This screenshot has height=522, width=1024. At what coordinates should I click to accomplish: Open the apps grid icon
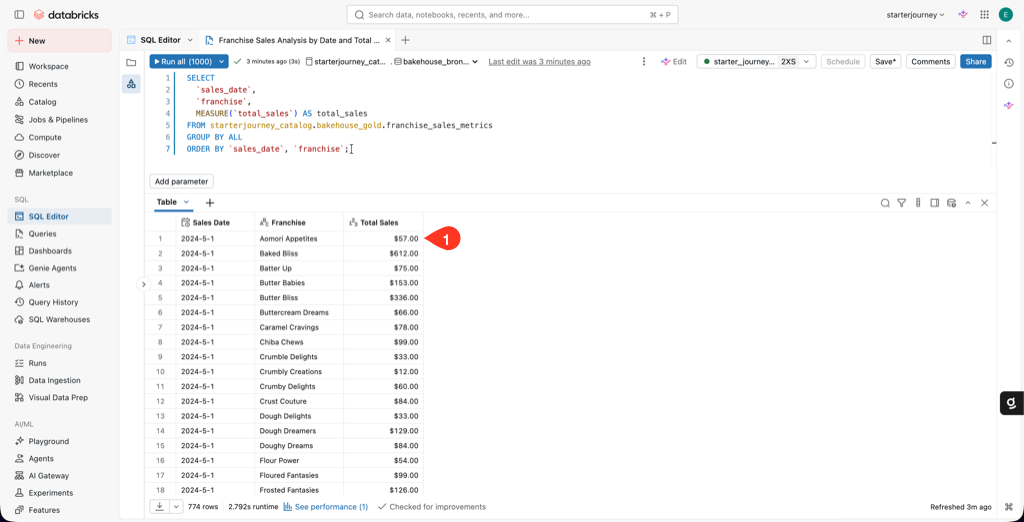[x=985, y=14]
